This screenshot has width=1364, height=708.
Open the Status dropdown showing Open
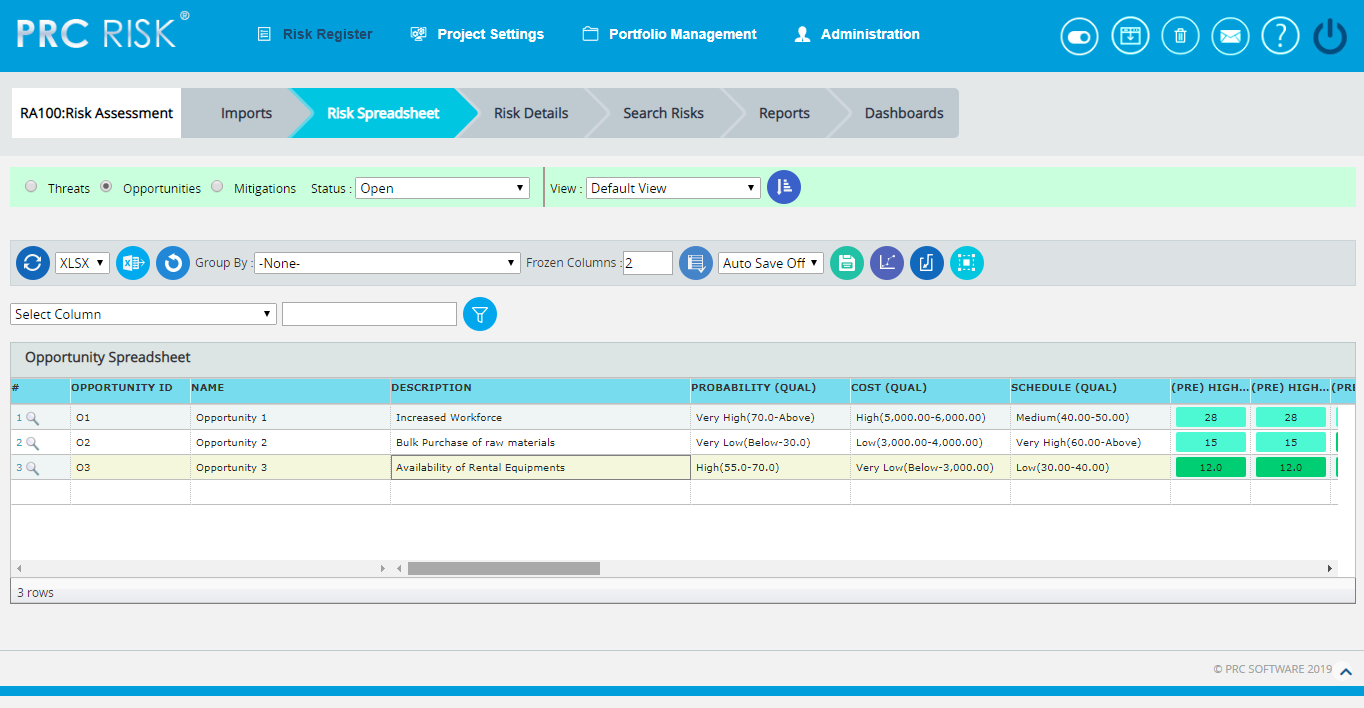click(442, 188)
